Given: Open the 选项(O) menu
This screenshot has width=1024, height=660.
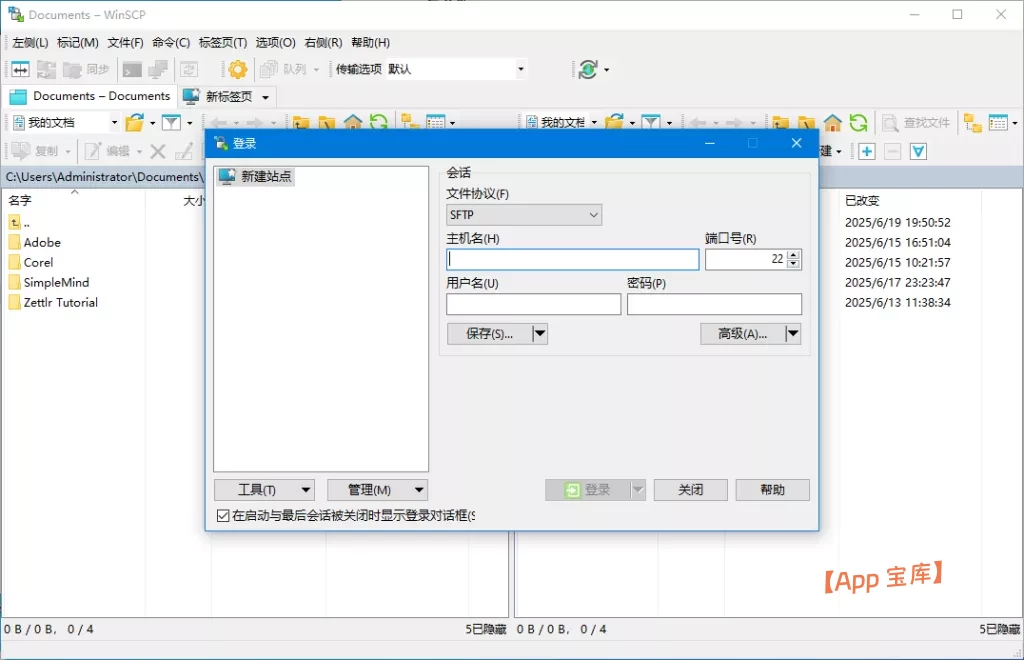Looking at the screenshot, I should 275,42.
